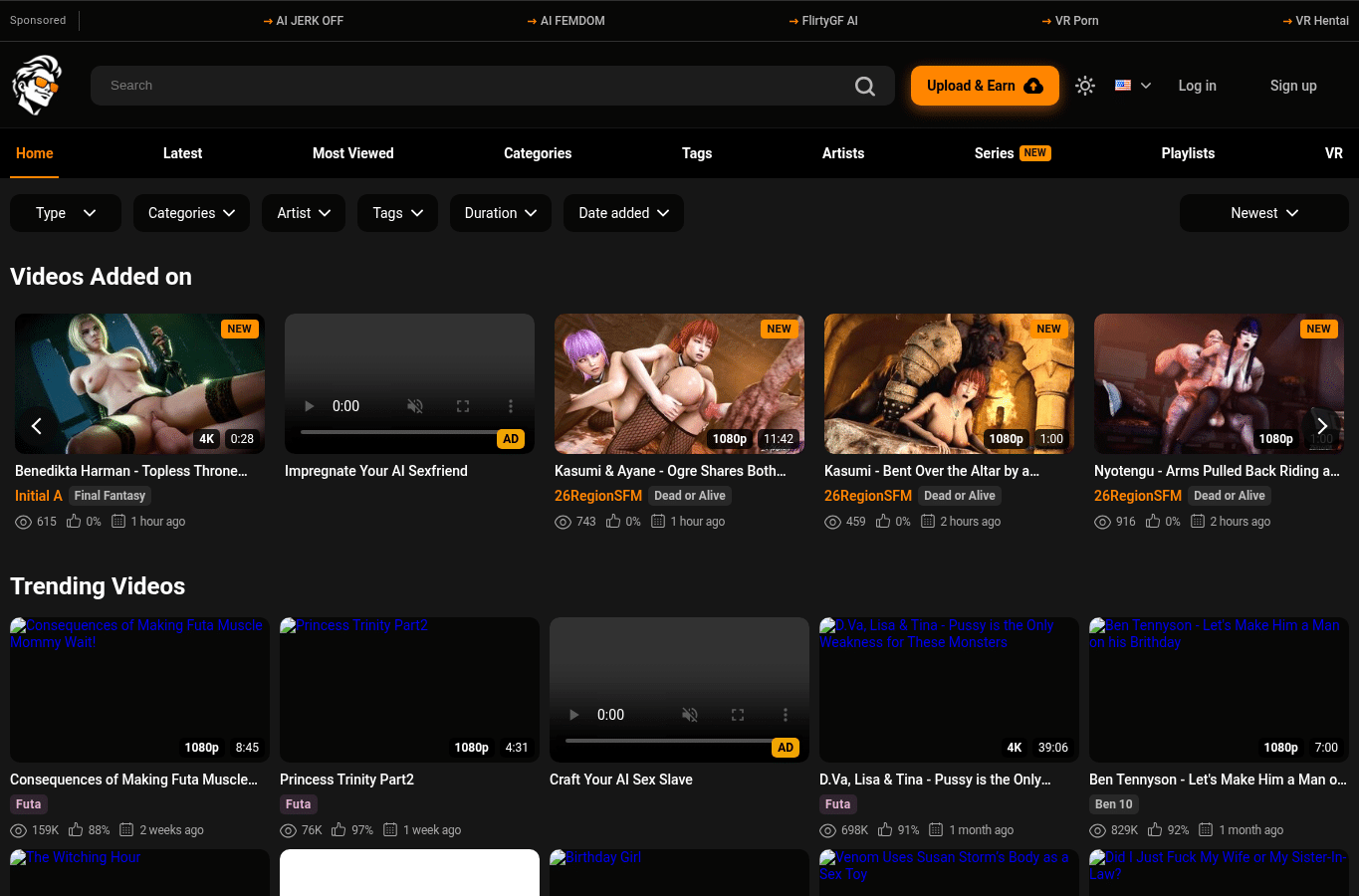Click the thumbs-up icon beside 88% rating
1359x896 pixels.
[76, 829]
